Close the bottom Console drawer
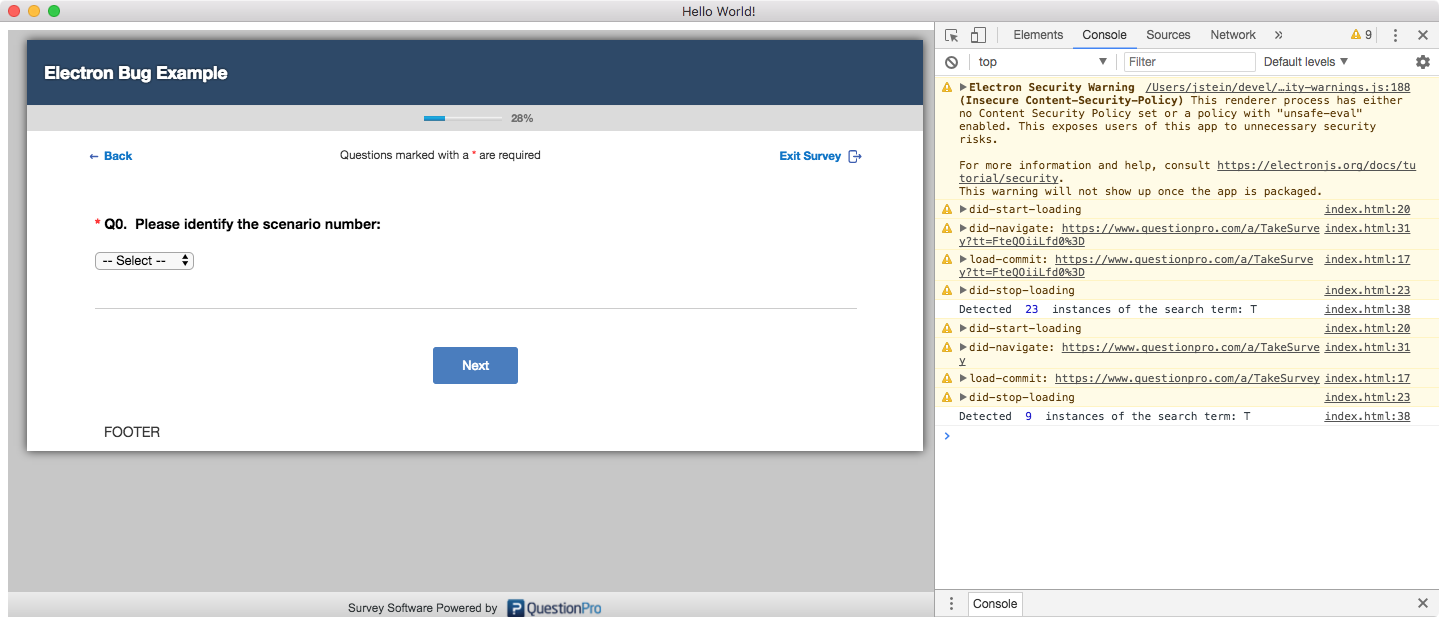Image resolution: width=1439 pixels, height=617 pixels. coord(1423,603)
